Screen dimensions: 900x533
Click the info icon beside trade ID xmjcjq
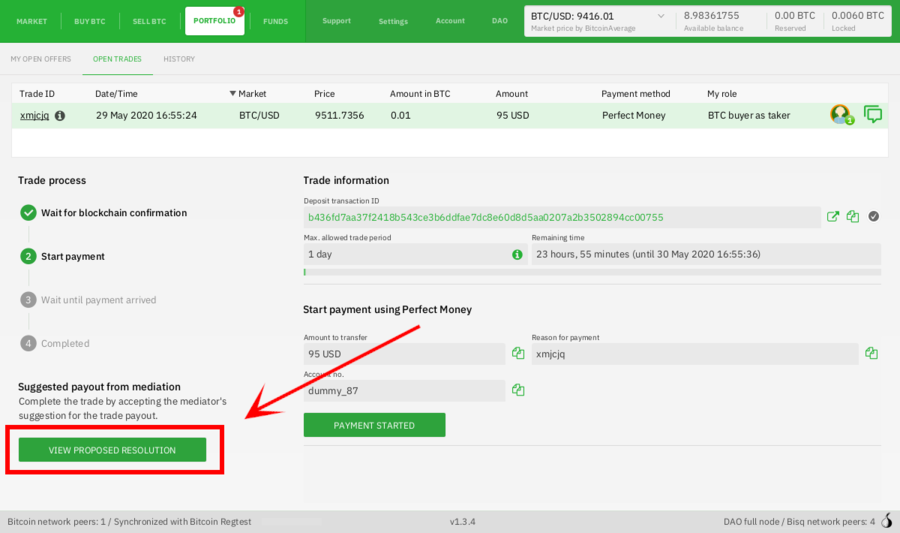coord(60,116)
